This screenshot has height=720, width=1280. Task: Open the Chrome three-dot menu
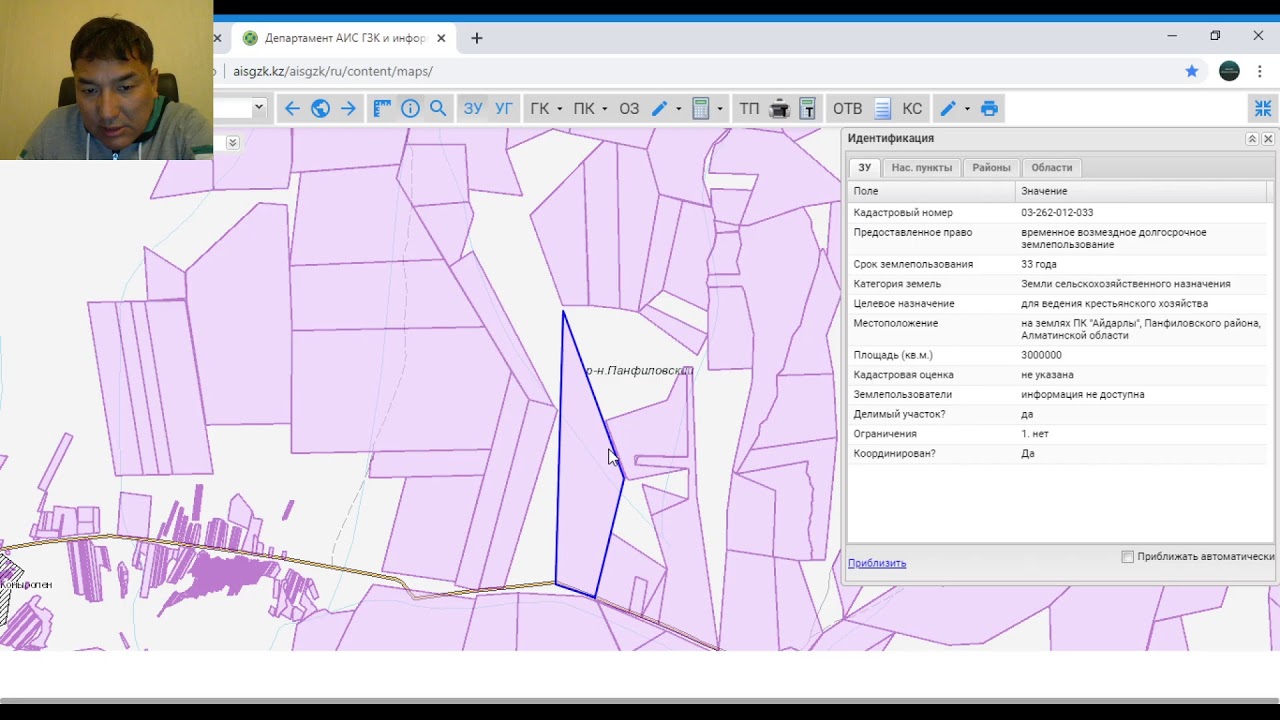tap(1260, 71)
